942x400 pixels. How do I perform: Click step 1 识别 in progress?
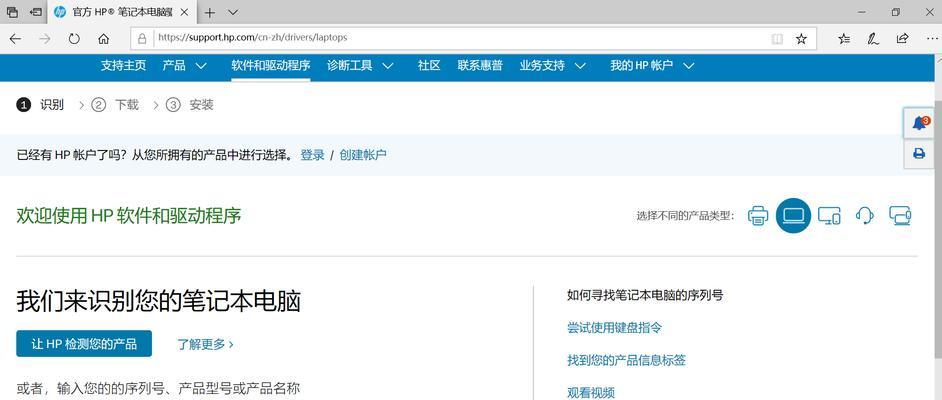pyautogui.click(x=40, y=105)
